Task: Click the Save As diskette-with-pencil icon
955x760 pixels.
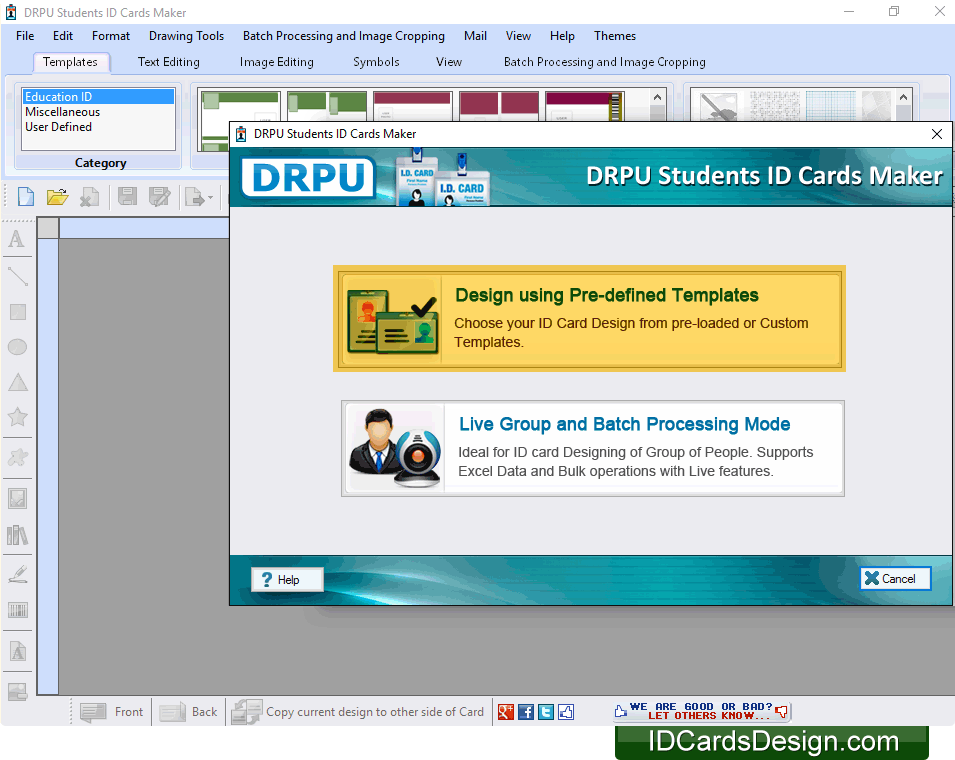Action: pyautogui.click(x=160, y=197)
